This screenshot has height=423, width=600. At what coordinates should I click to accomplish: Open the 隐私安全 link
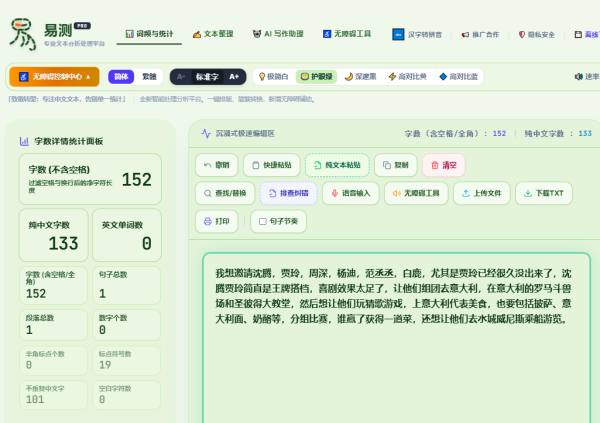[536, 34]
